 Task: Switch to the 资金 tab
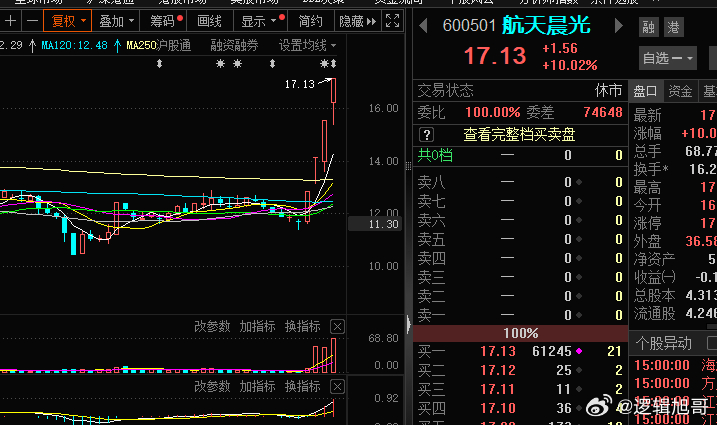tap(680, 91)
